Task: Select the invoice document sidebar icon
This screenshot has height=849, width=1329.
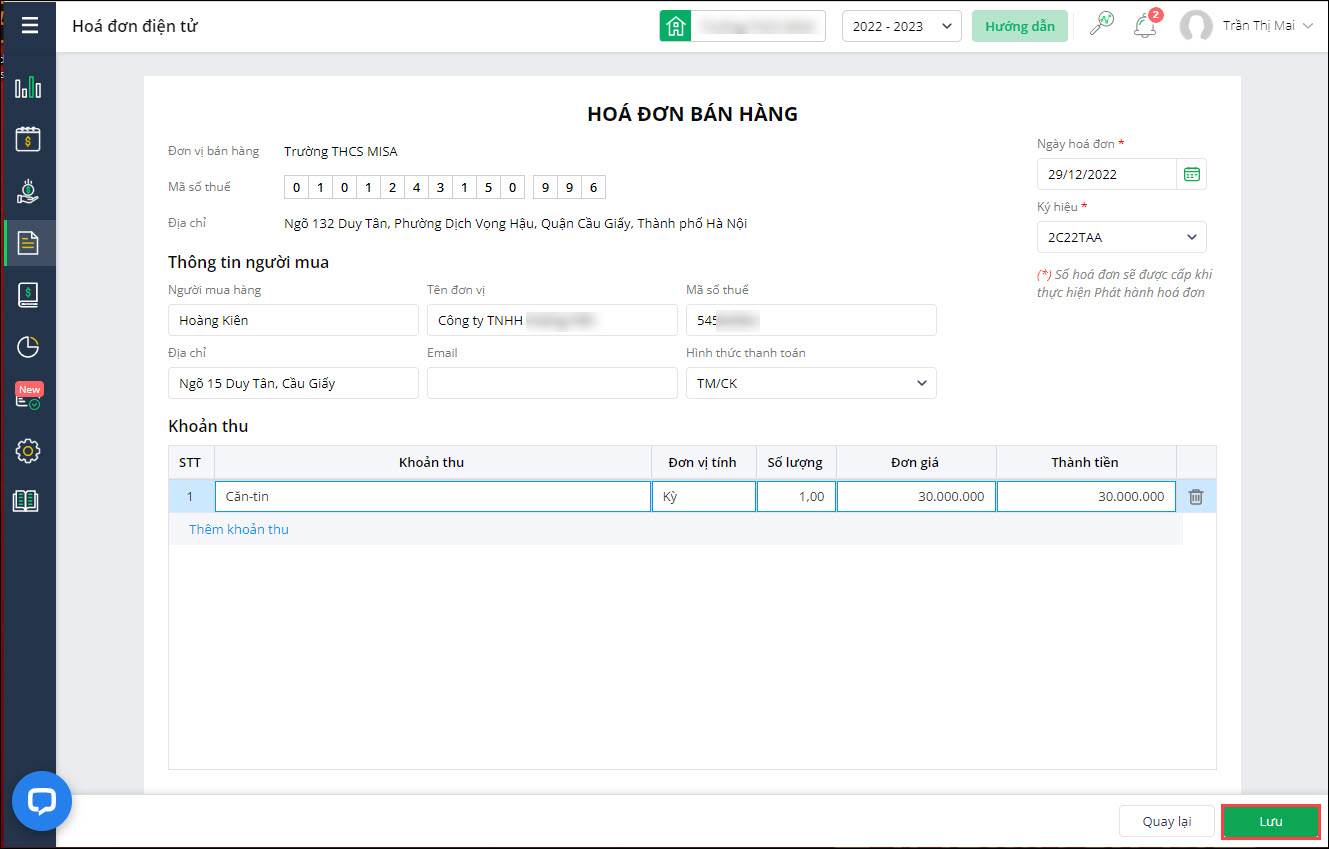Action: [28, 243]
